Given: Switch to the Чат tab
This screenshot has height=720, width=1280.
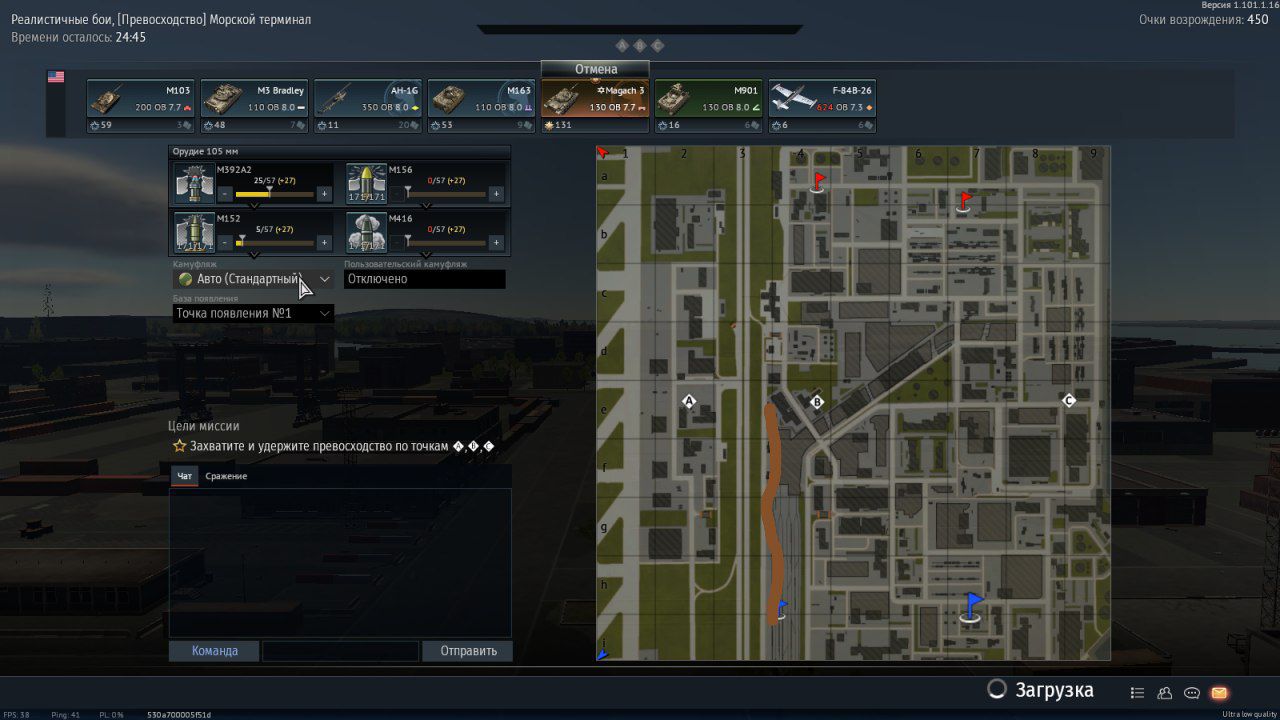Looking at the screenshot, I should [184, 476].
